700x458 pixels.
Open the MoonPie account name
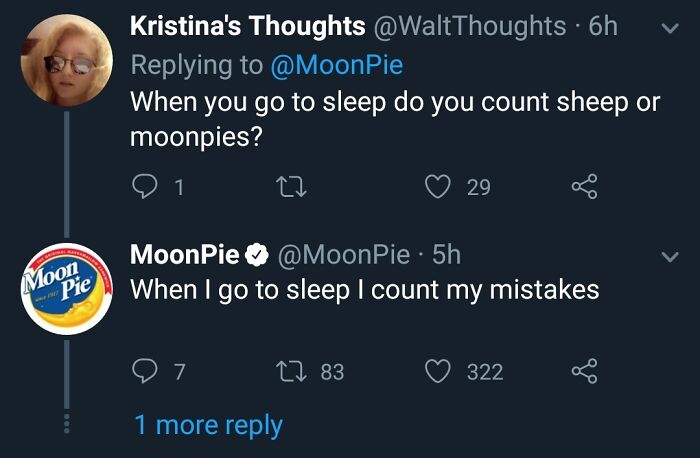(x=185, y=255)
